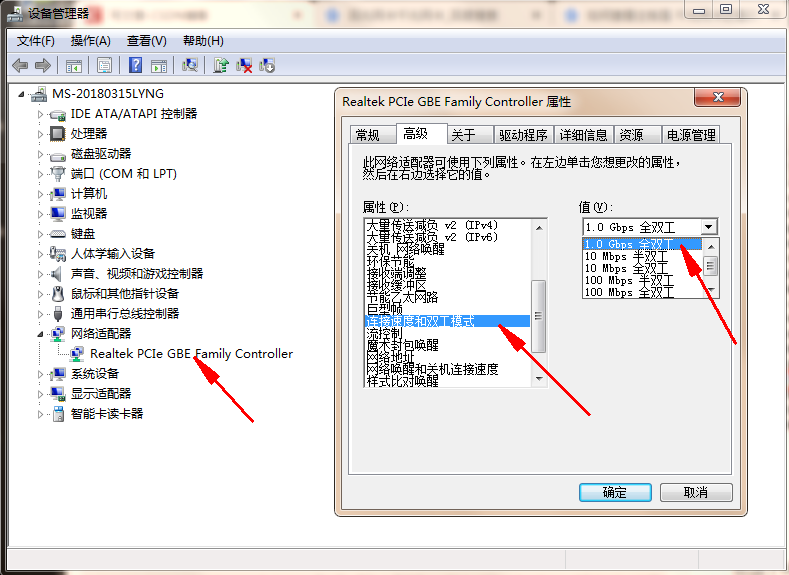
Task: Open the 帮助(H) menu
Action: (203, 41)
